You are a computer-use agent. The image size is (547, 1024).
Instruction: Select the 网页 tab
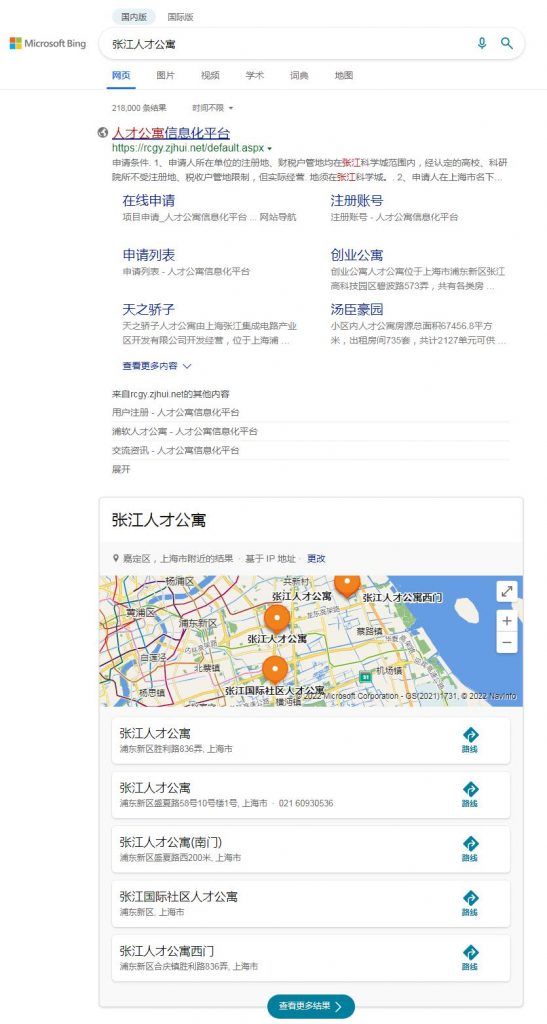click(x=121, y=75)
